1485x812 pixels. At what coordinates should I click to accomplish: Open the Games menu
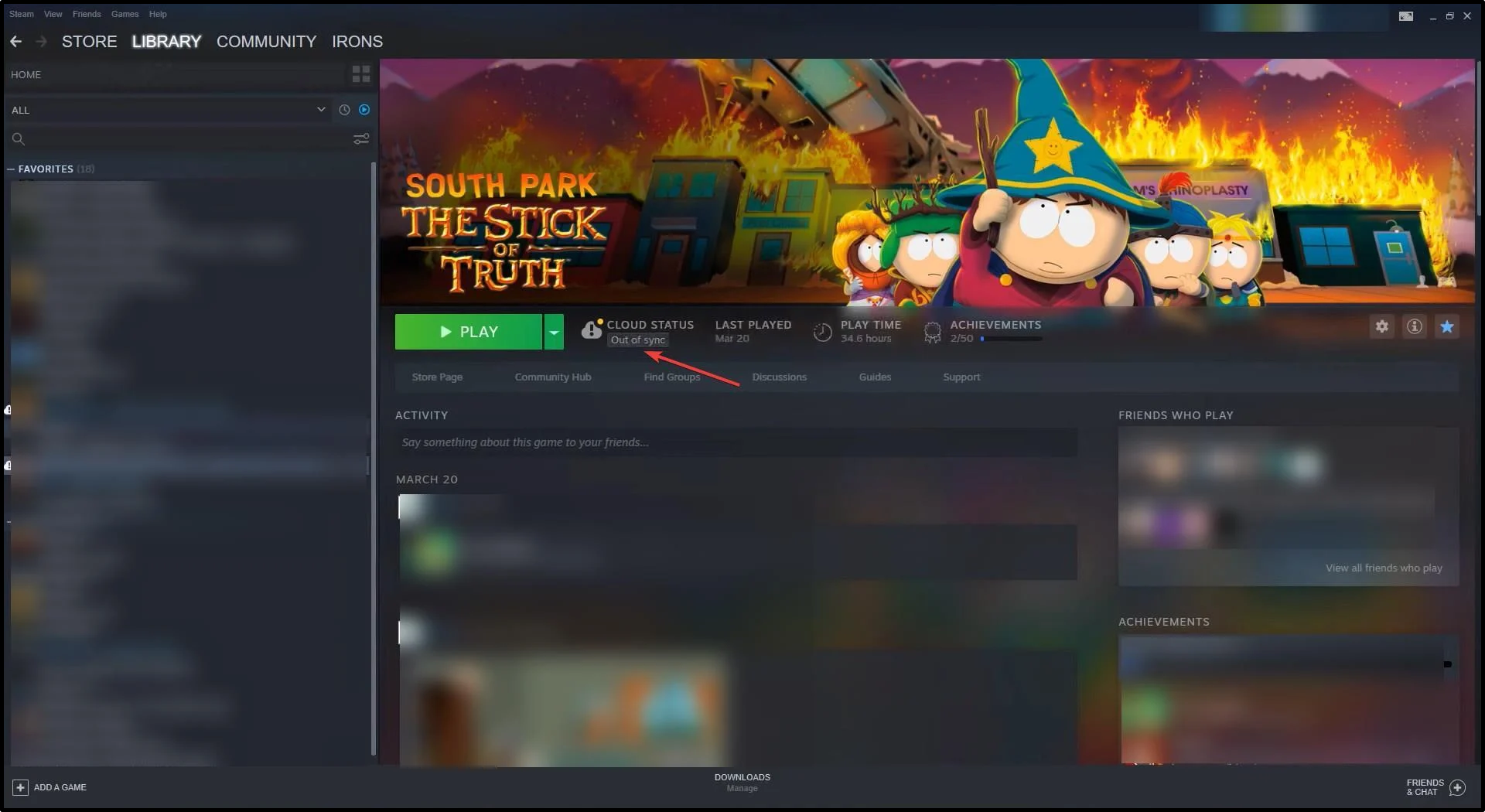(125, 14)
